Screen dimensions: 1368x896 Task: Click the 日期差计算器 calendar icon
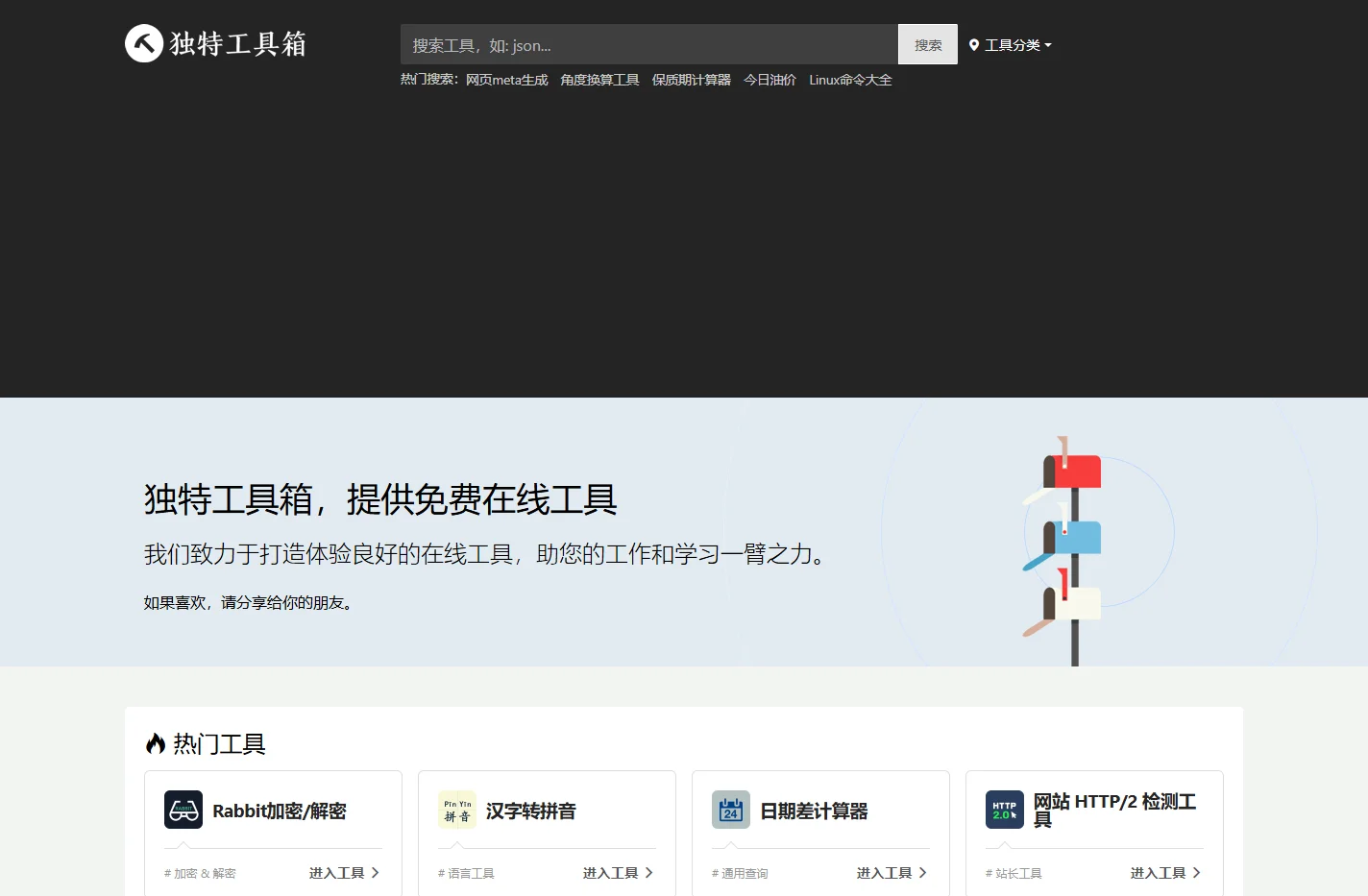(x=731, y=810)
